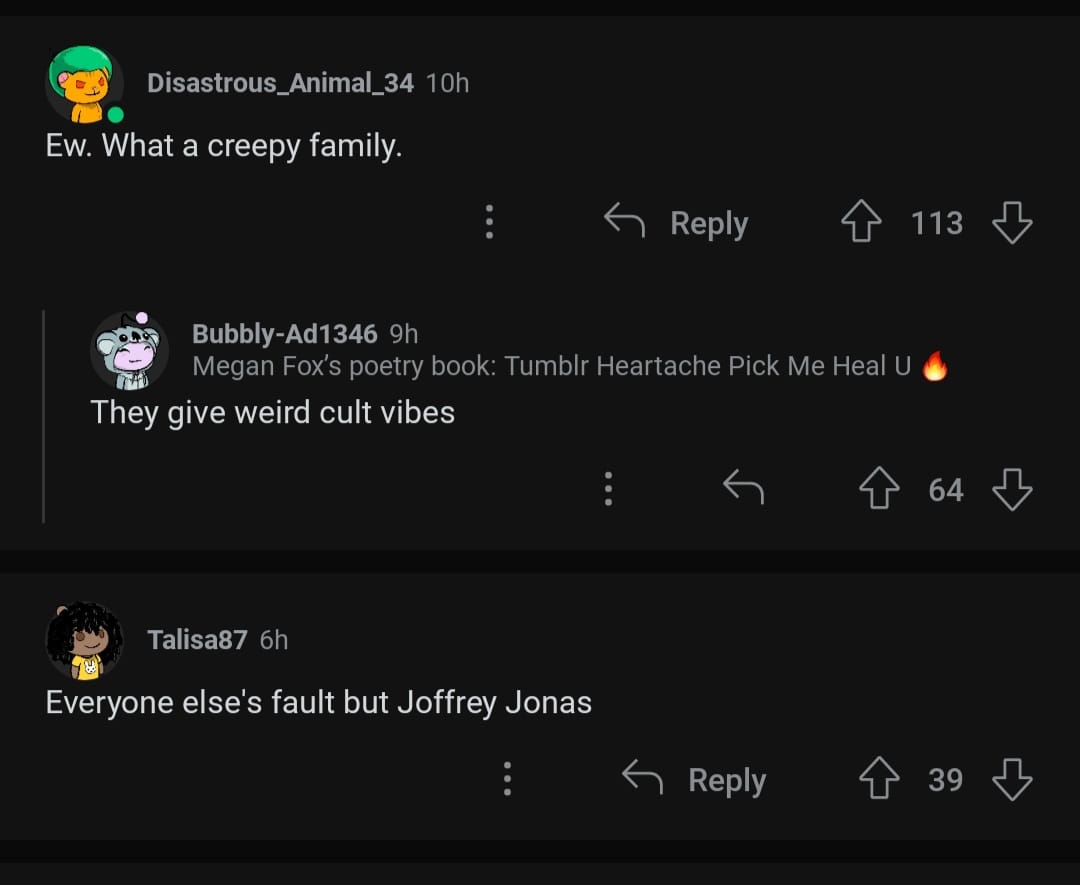Screen dimensions: 1080x885
Task: Go to Talisa87's user profile link
Action: 197,639
